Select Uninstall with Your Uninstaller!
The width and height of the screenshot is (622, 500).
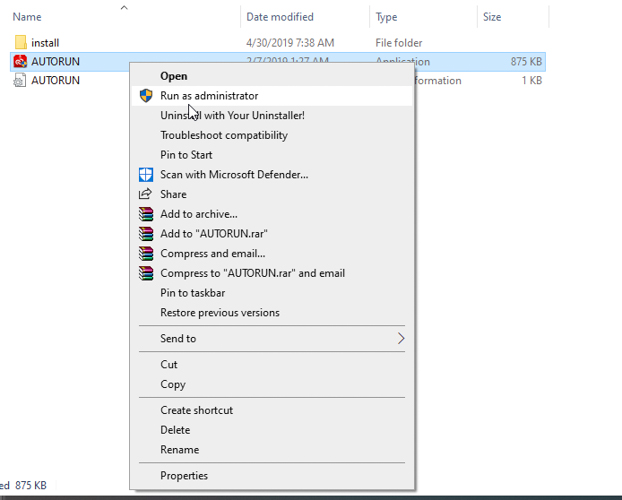point(232,115)
